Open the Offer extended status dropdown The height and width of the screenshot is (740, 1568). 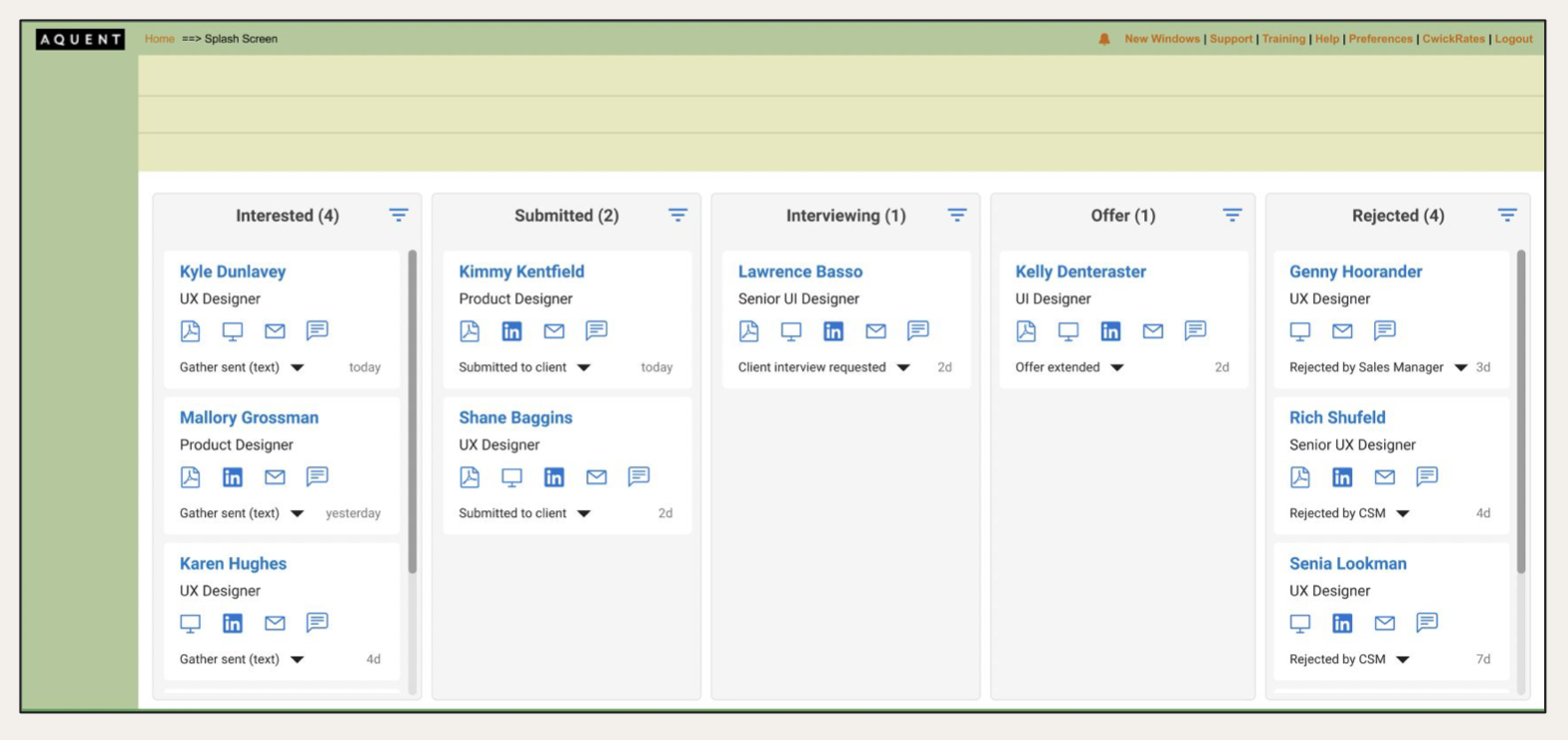(x=1117, y=368)
